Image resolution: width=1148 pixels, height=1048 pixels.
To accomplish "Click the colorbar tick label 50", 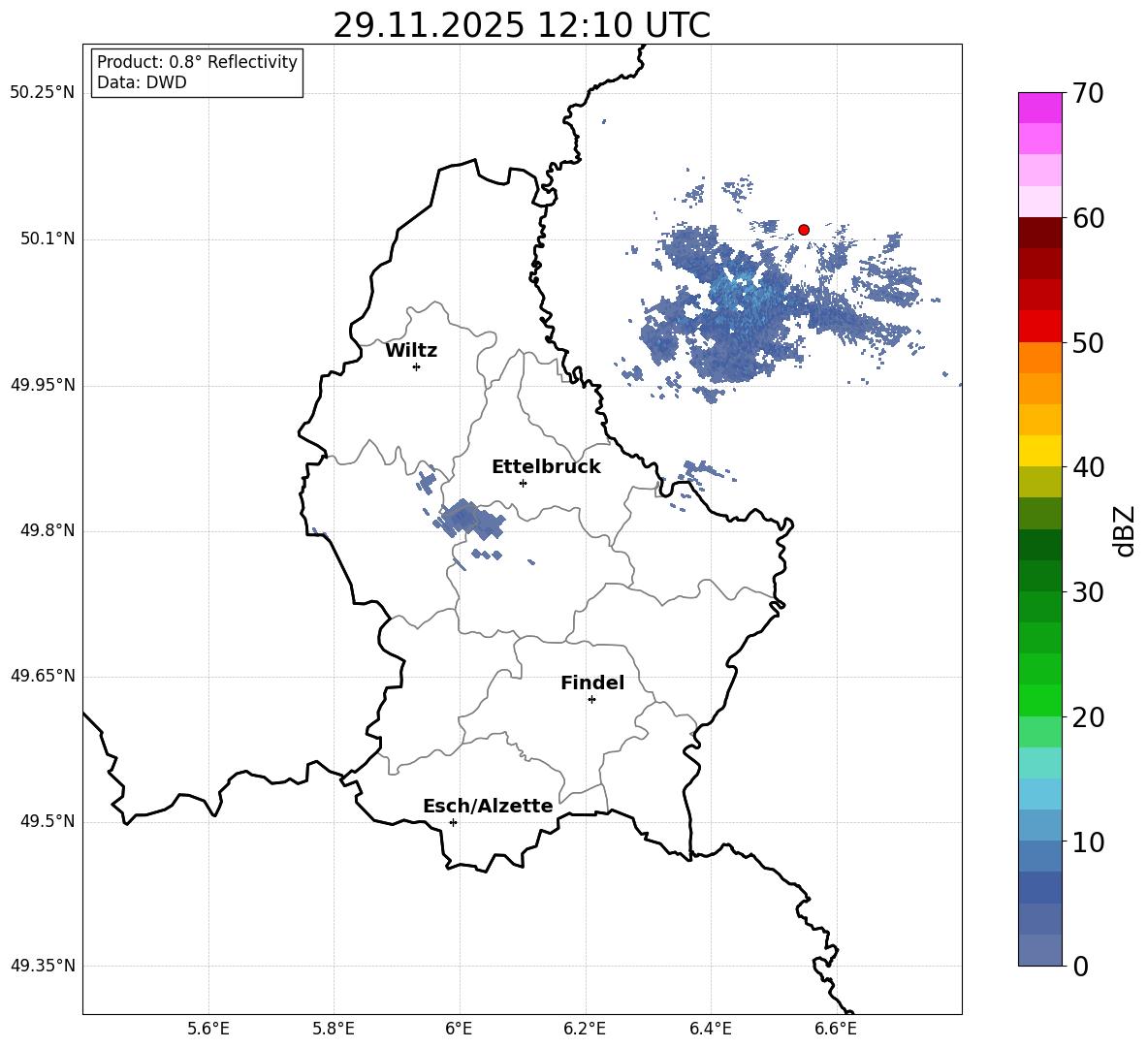I will click(1088, 342).
